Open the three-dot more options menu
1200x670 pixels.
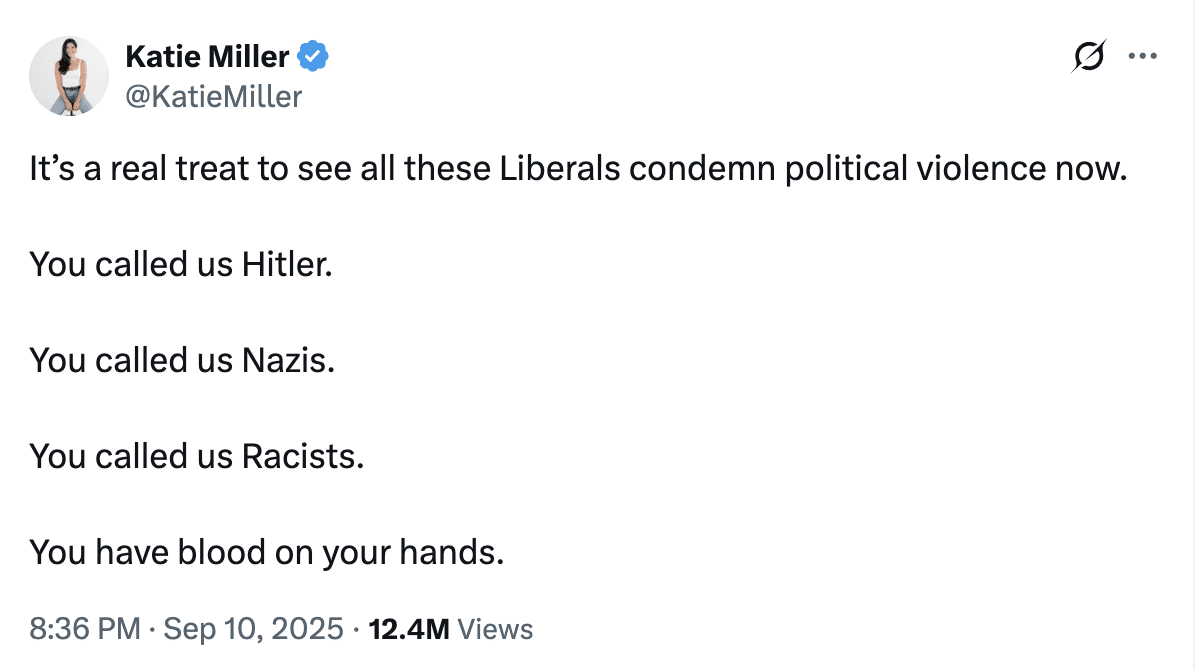click(x=1142, y=57)
